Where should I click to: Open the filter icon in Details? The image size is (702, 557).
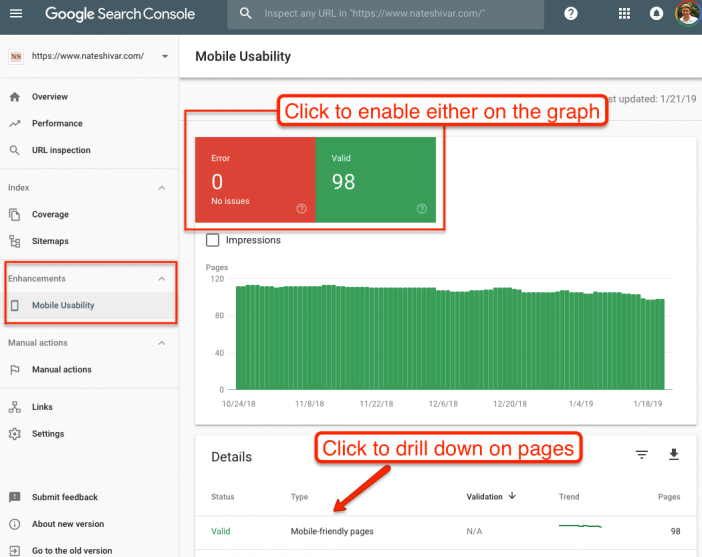click(x=642, y=455)
